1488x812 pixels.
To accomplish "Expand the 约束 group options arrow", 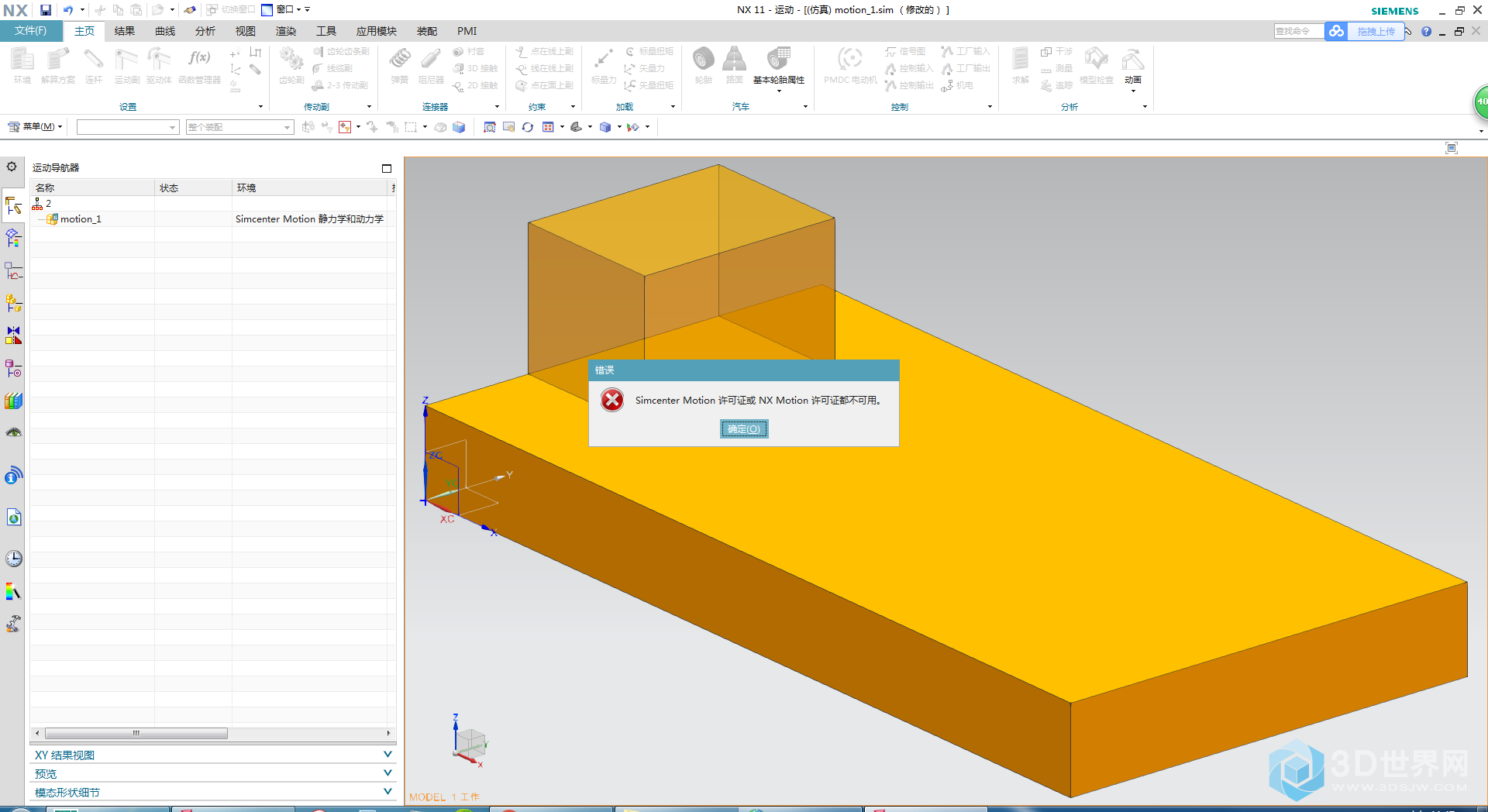I will (x=573, y=107).
